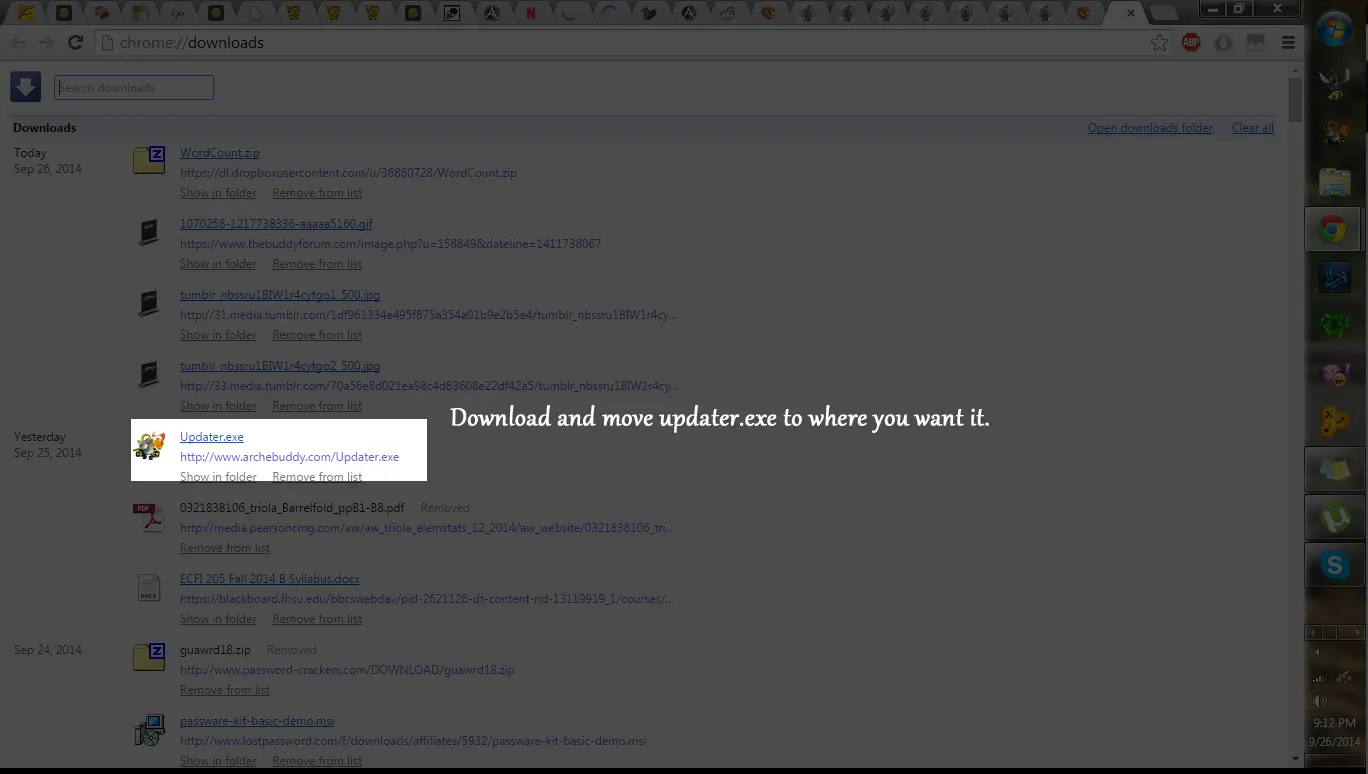This screenshot has height=774, width=1368.
Task: Remove ECFI 205 Syllabus.docx from list
Action: [317, 619]
